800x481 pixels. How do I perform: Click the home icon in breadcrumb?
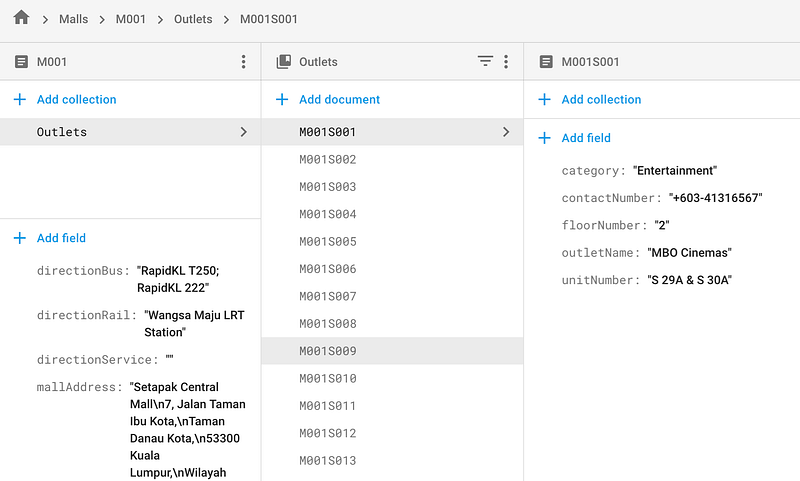21,18
